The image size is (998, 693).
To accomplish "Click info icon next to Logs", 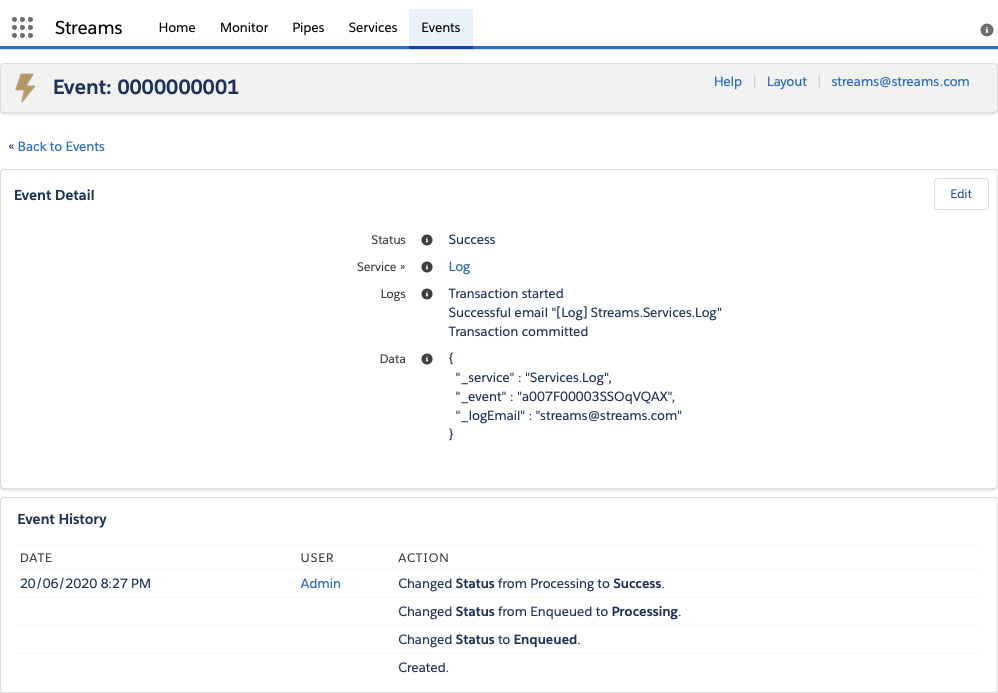I will [427, 294].
